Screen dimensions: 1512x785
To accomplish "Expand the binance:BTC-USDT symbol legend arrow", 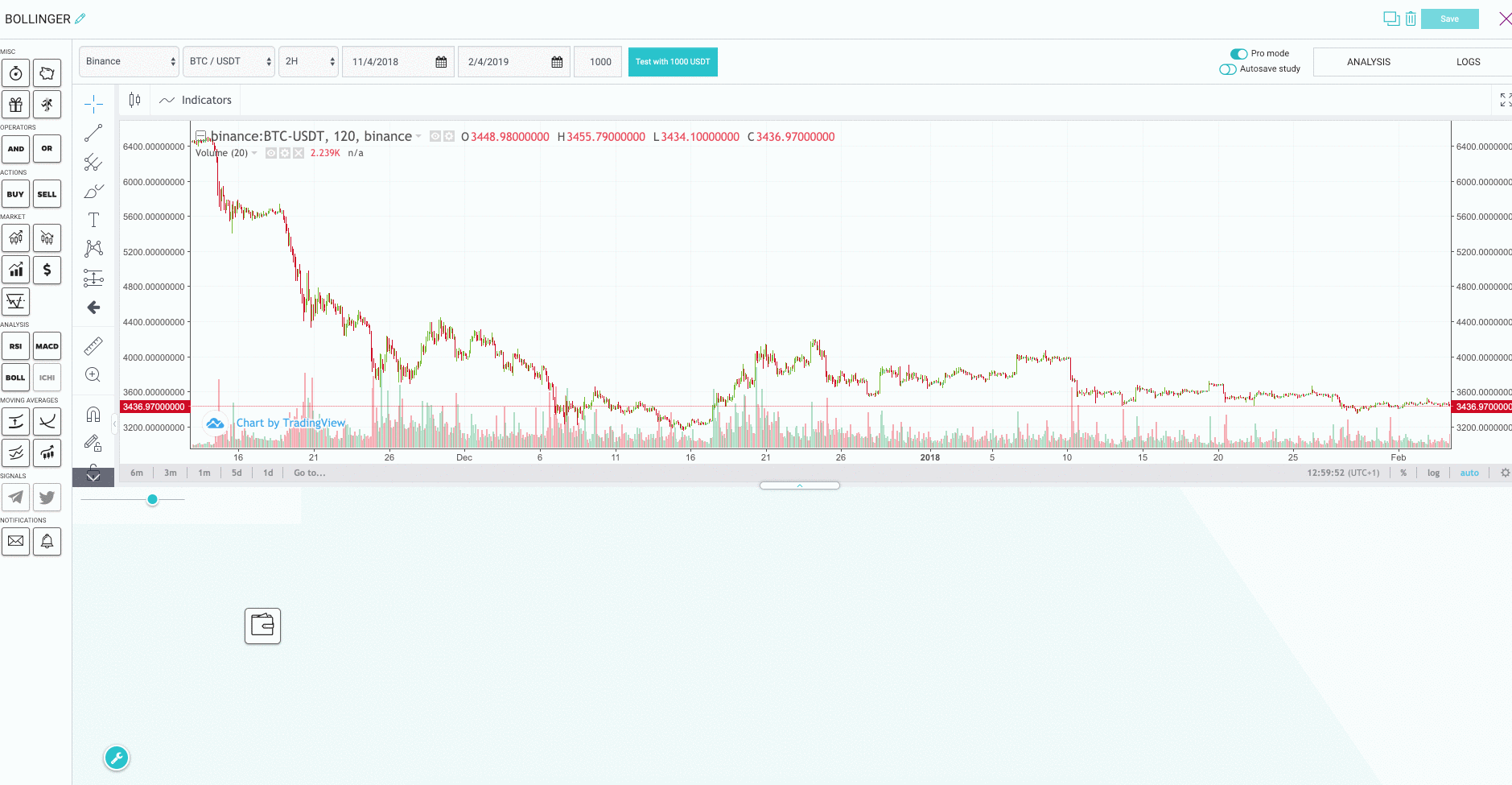I will pyautogui.click(x=418, y=137).
